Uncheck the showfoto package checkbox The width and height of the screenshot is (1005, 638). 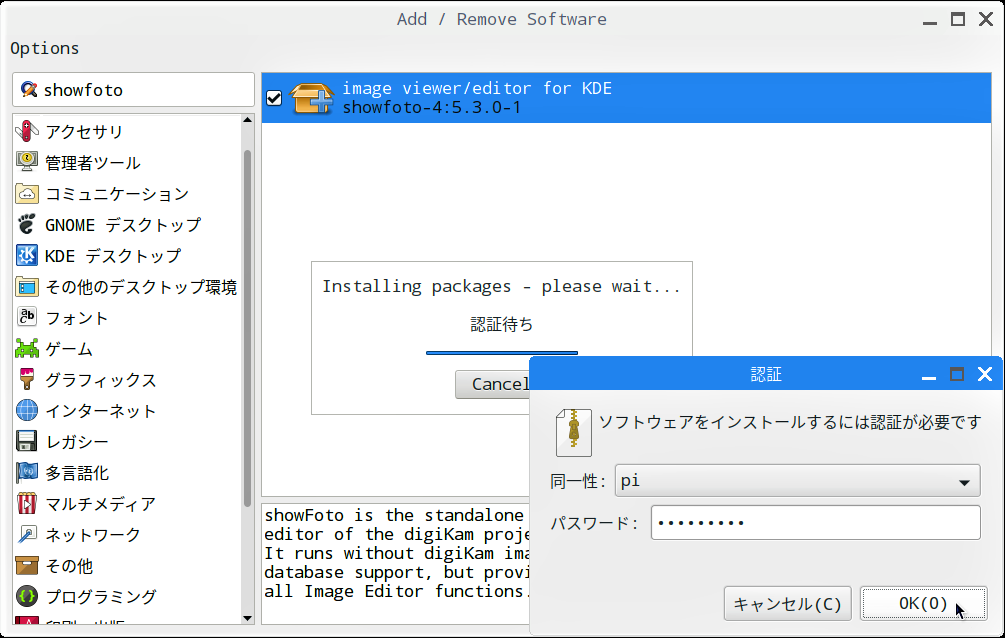click(274, 98)
